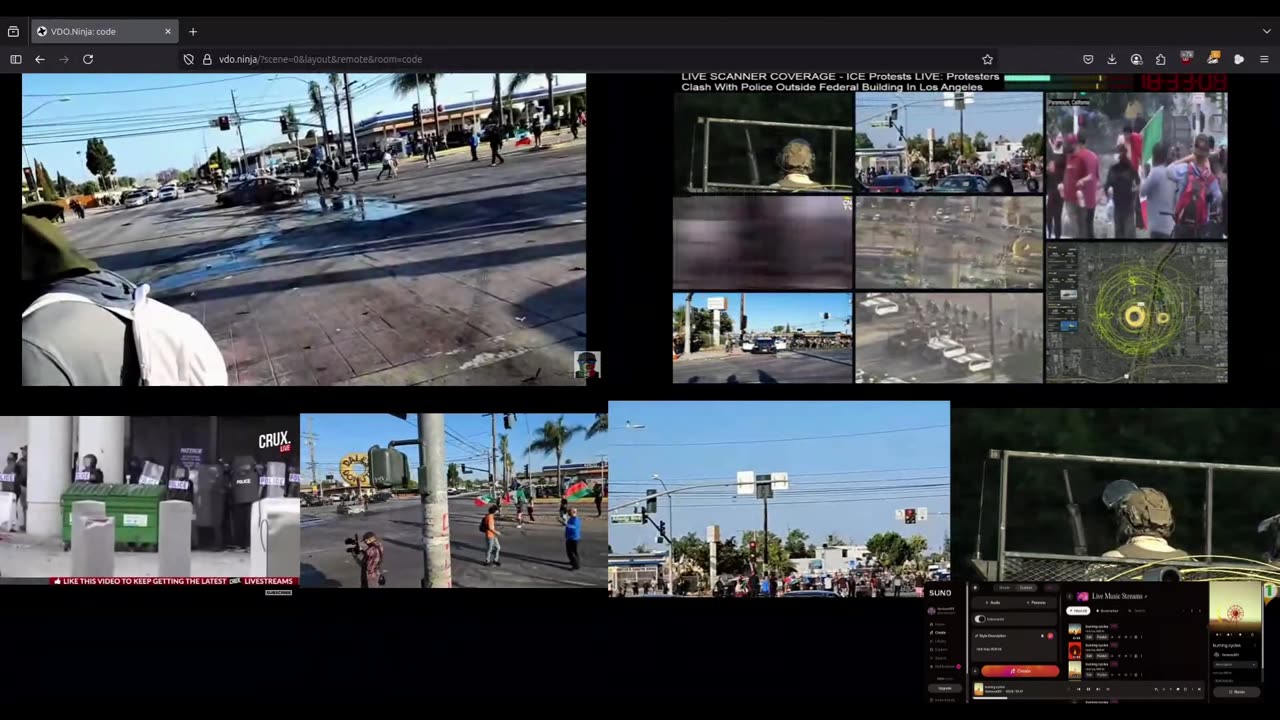This screenshot has width=1280, height=720.
Task: Select the aerial police cars cell in scanner grid
Action: (x=949, y=338)
